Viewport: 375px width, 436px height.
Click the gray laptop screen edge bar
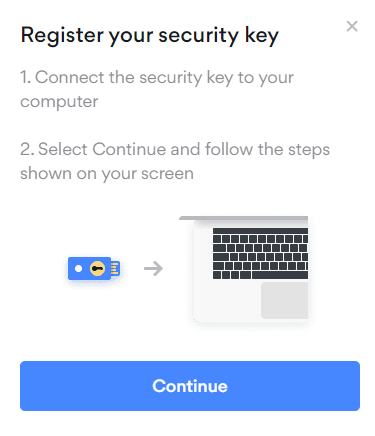[x=244, y=218]
